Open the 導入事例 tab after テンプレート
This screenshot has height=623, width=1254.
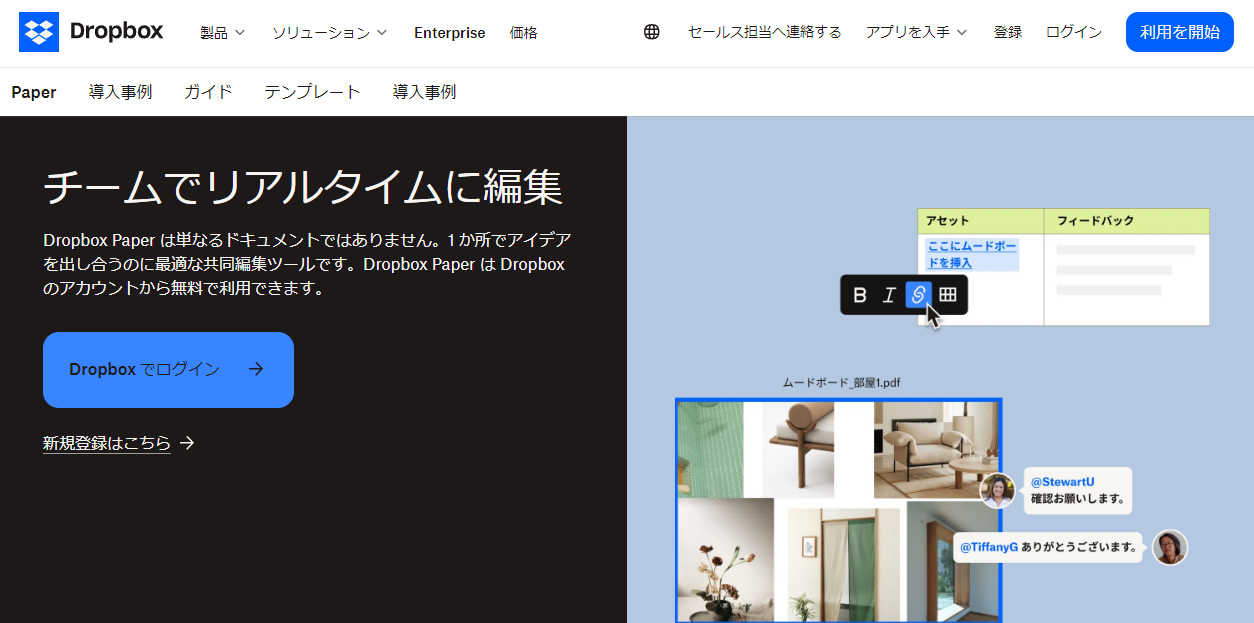point(424,92)
